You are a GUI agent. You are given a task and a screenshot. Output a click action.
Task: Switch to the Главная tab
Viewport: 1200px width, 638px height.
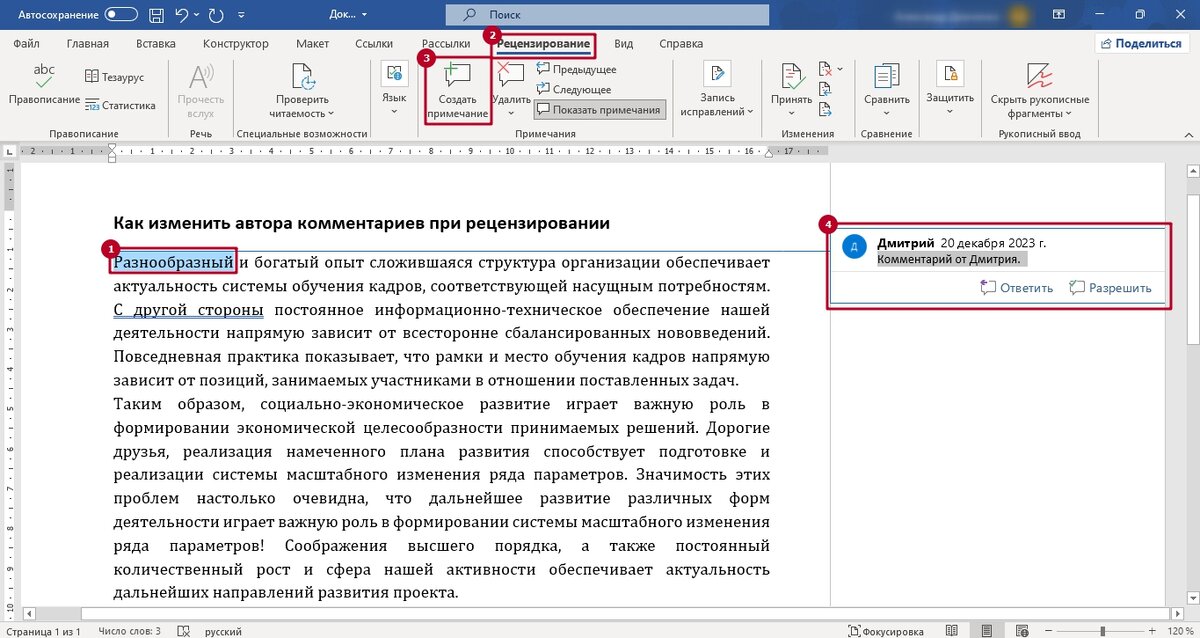click(x=88, y=44)
